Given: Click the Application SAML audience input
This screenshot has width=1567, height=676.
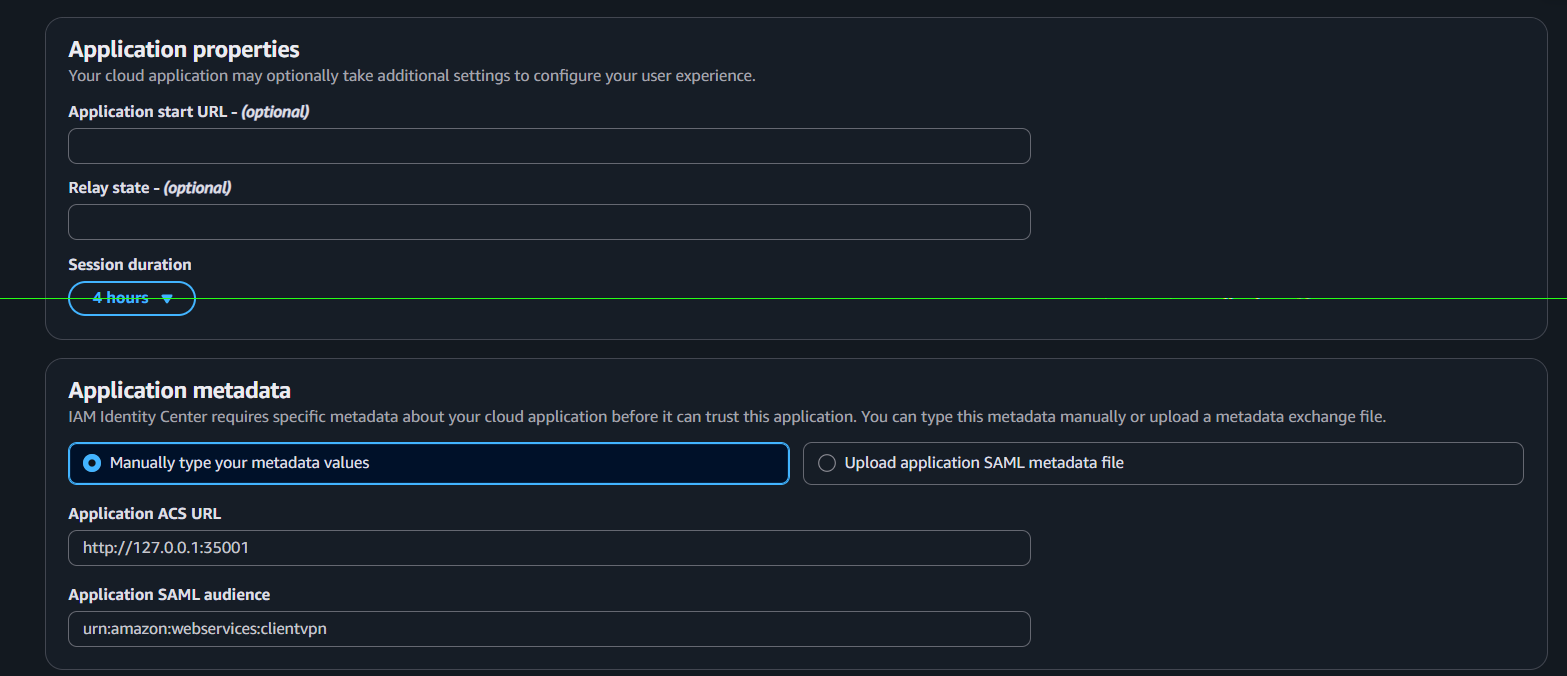Looking at the screenshot, I should (548, 628).
